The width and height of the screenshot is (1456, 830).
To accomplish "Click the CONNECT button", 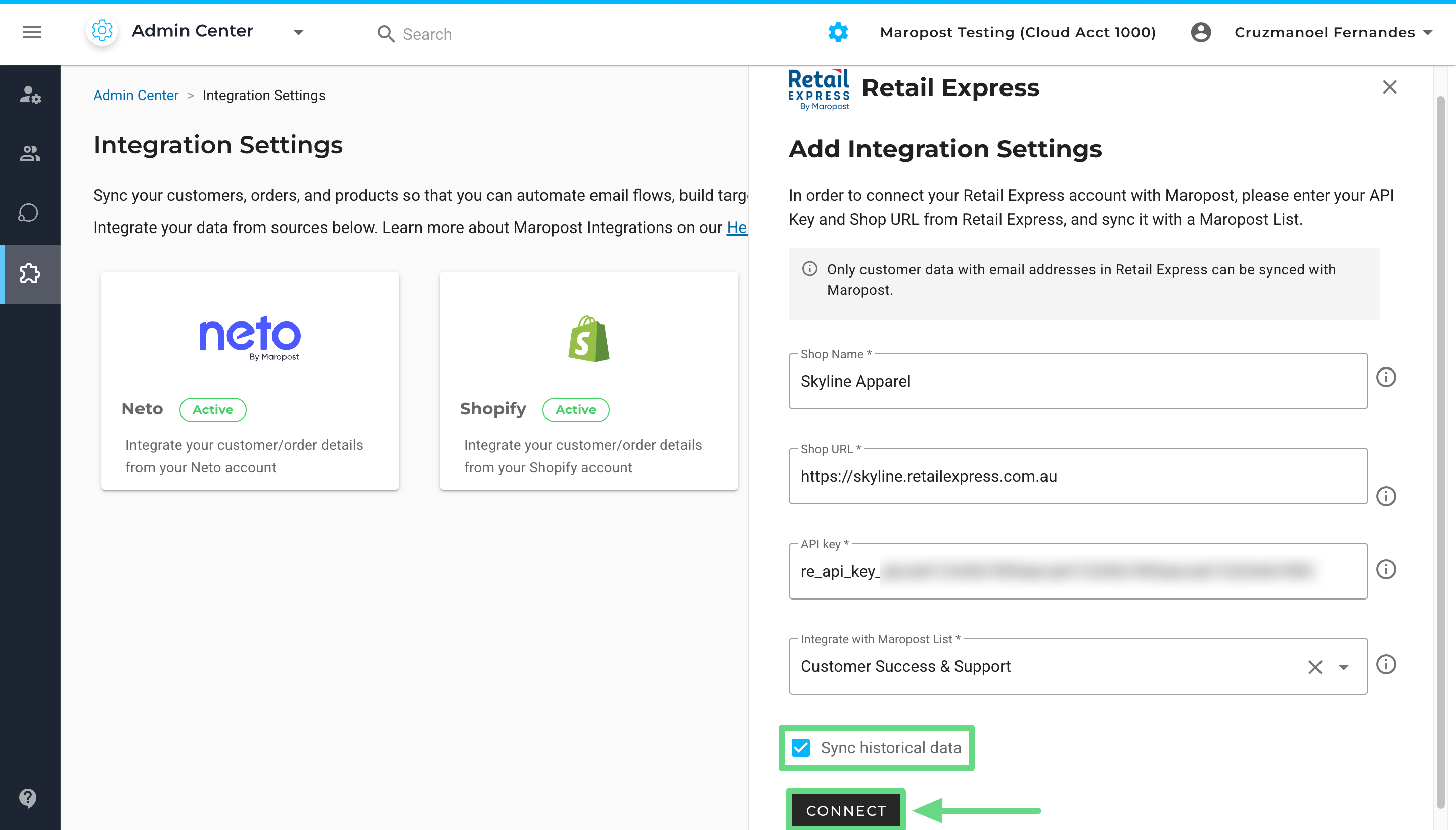I will 846,810.
